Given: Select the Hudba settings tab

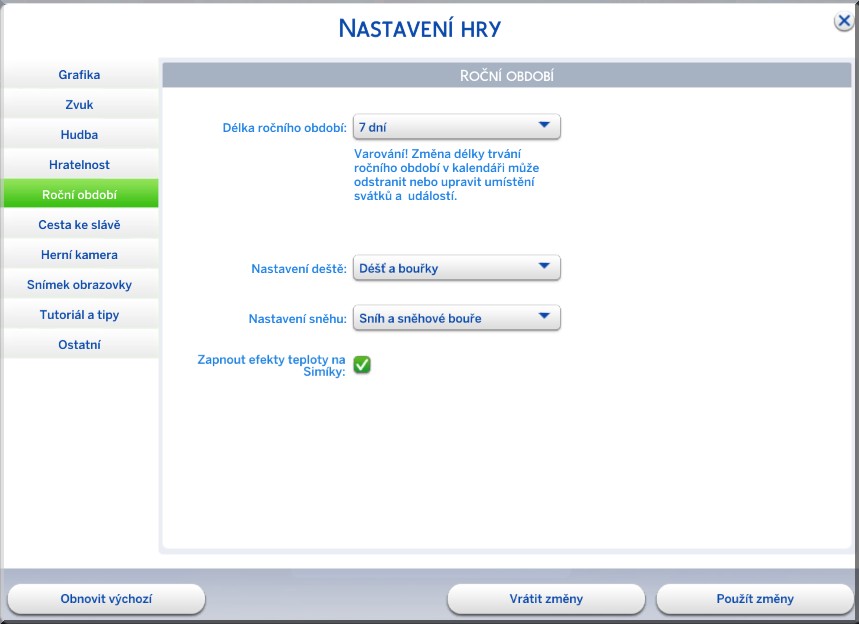Looking at the screenshot, I should pos(79,135).
